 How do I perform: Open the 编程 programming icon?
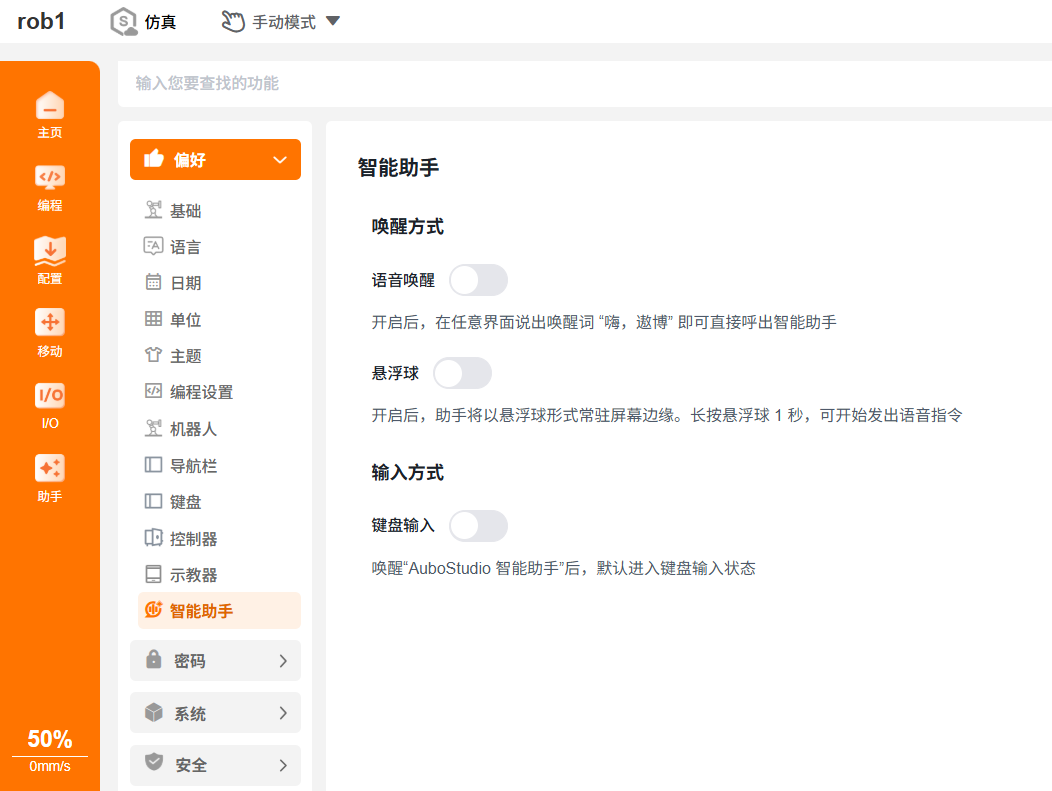50,178
